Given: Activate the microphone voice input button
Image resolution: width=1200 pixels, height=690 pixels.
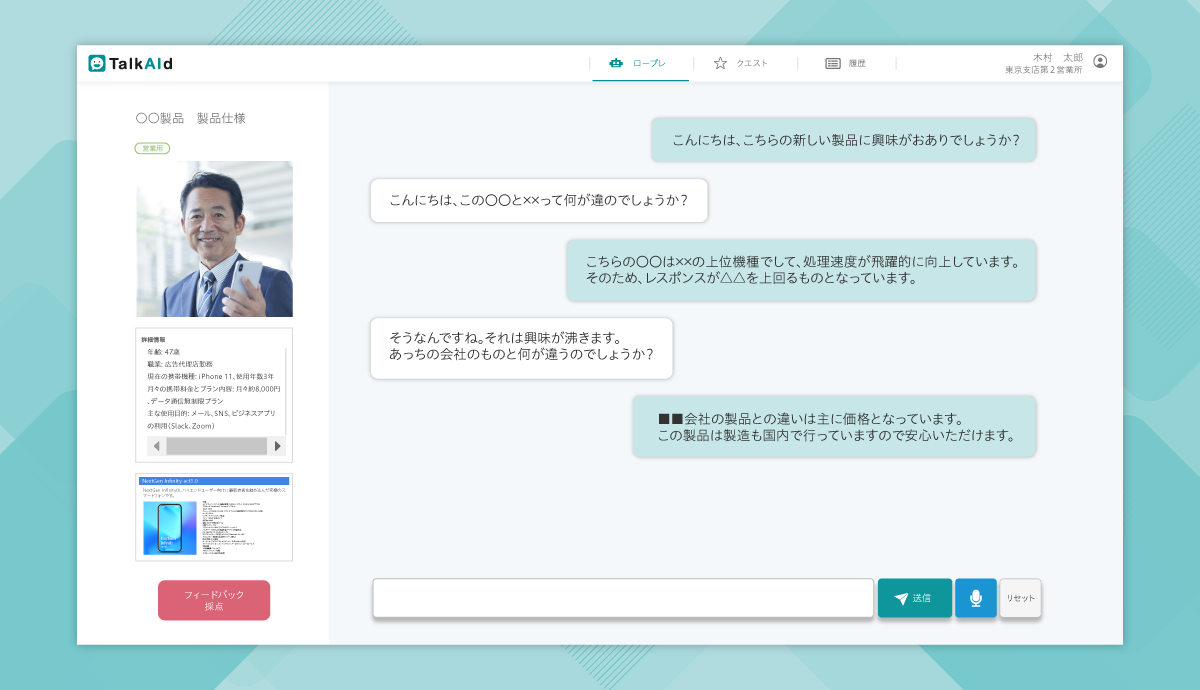Looking at the screenshot, I should [975, 598].
